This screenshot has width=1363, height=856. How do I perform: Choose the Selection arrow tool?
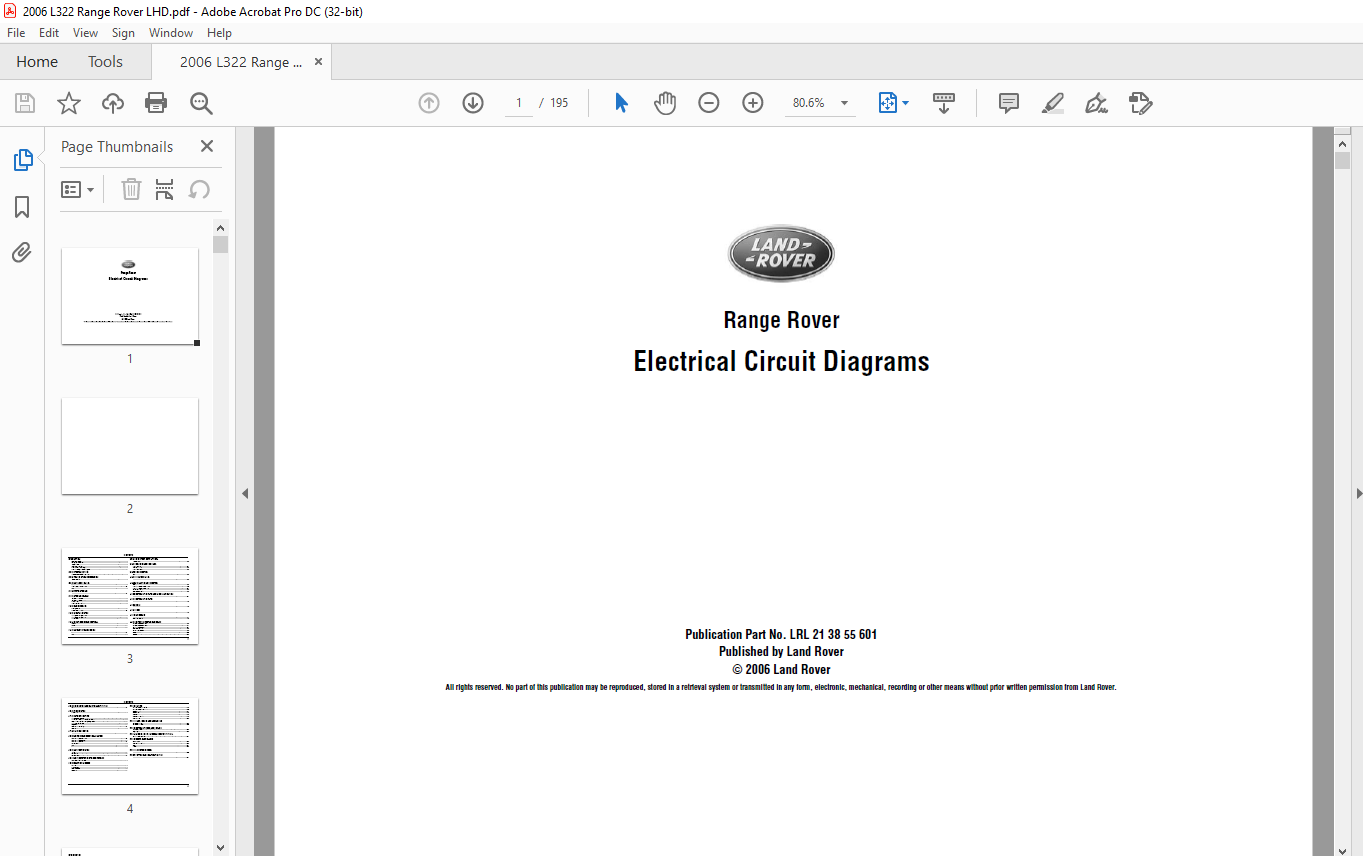tap(621, 103)
